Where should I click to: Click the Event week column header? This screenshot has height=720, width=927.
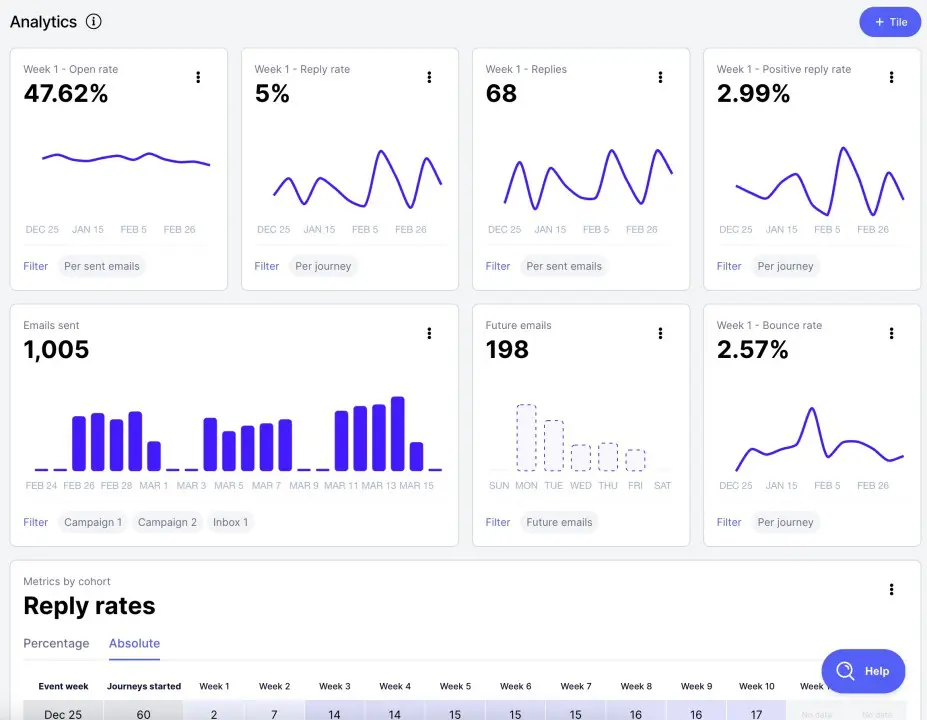(x=63, y=686)
